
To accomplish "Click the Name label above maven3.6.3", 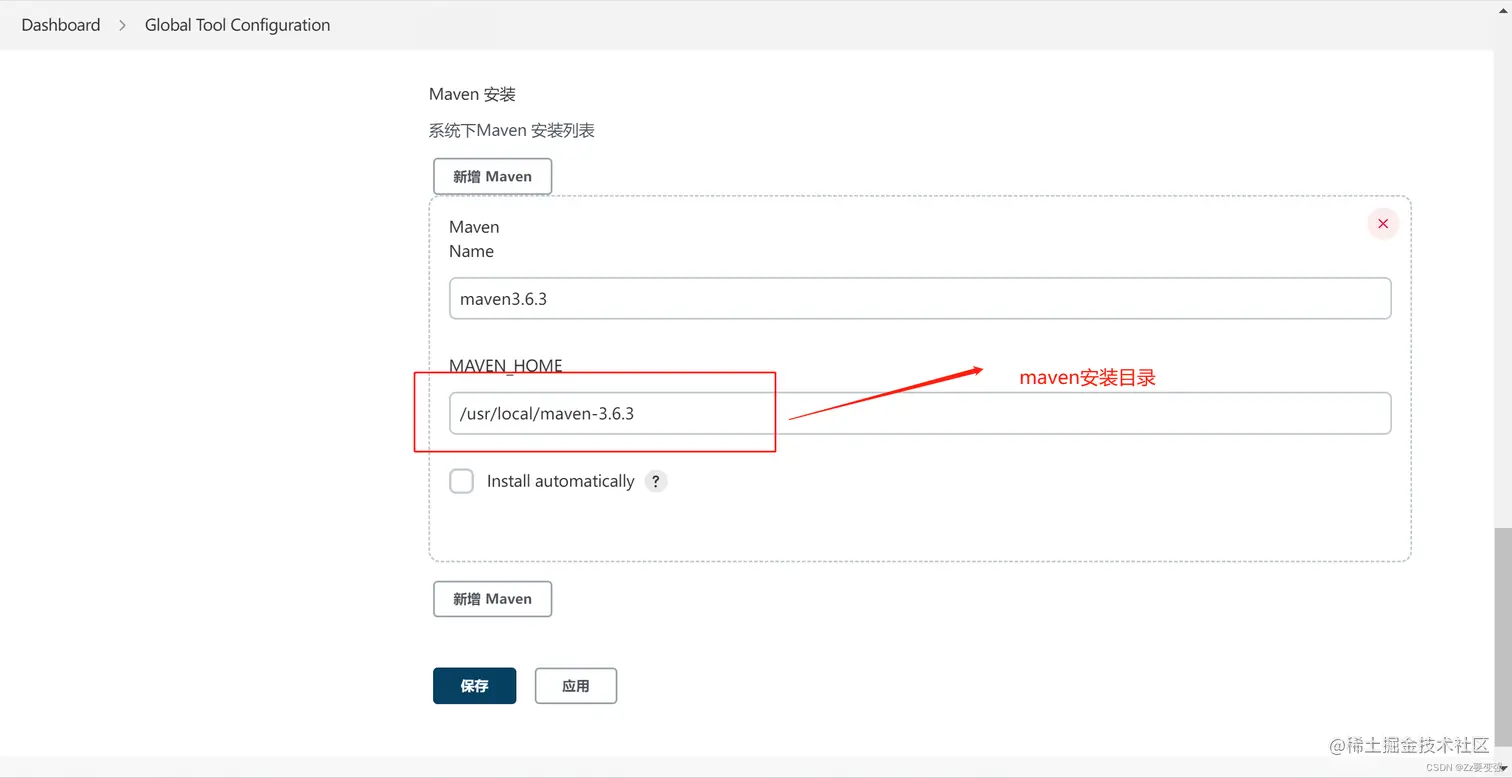I will click(471, 251).
